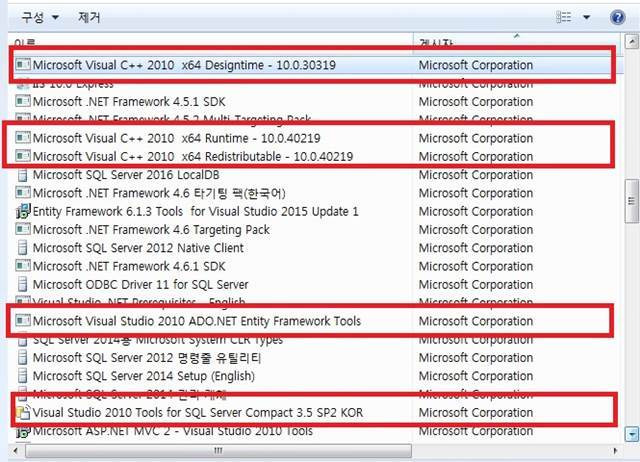Click vertical scrollbar up arrow
This screenshot has width=640, height=462.
[631, 41]
